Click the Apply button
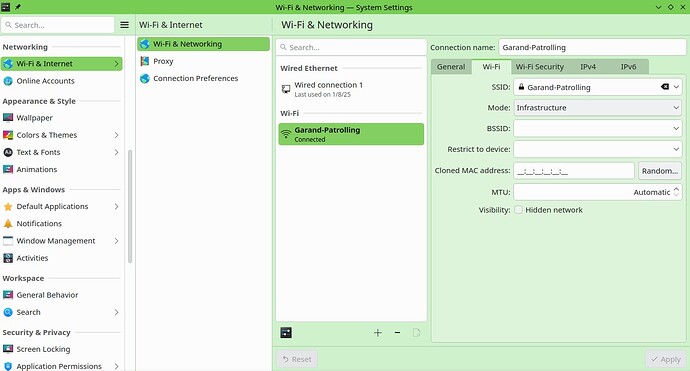690x371 pixels. coord(666,359)
